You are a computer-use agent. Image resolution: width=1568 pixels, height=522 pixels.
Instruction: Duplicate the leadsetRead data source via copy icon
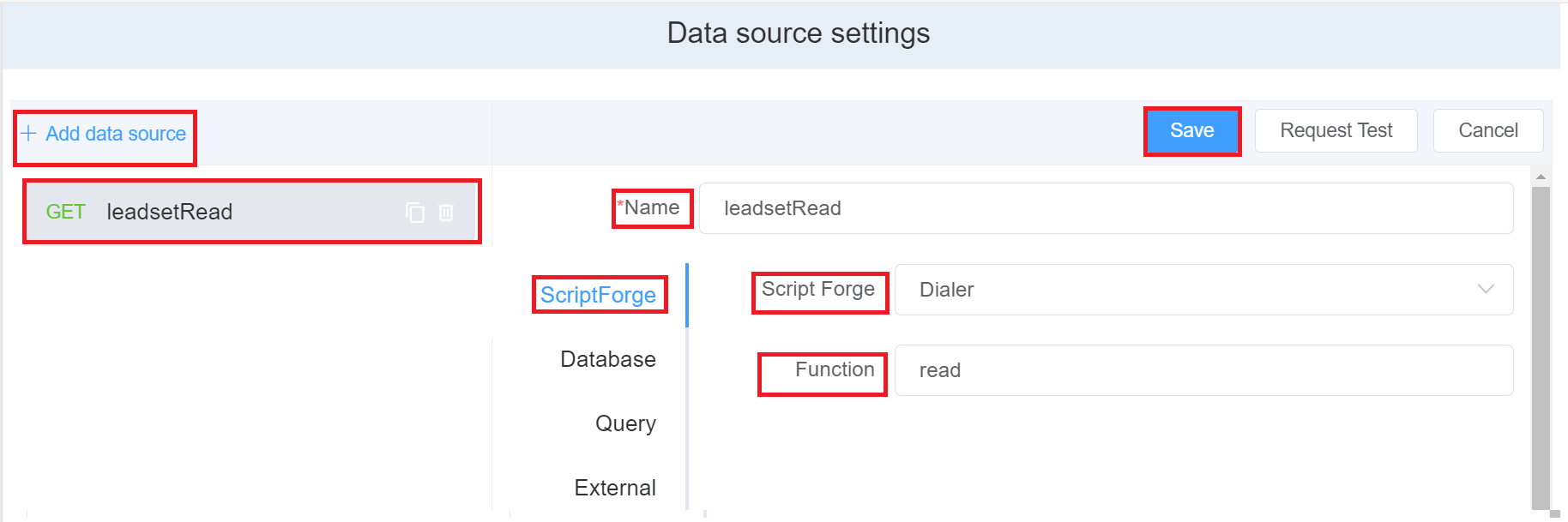[415, 213]
